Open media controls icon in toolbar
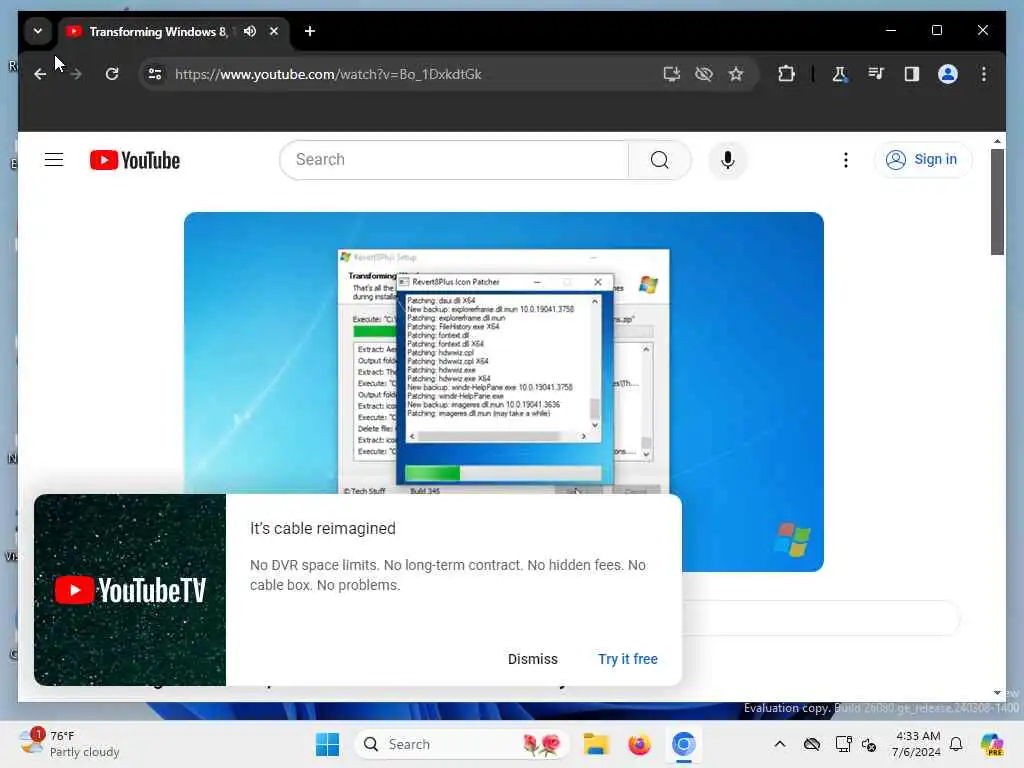Screen dimensions: 1024x768 coord(876,74)
